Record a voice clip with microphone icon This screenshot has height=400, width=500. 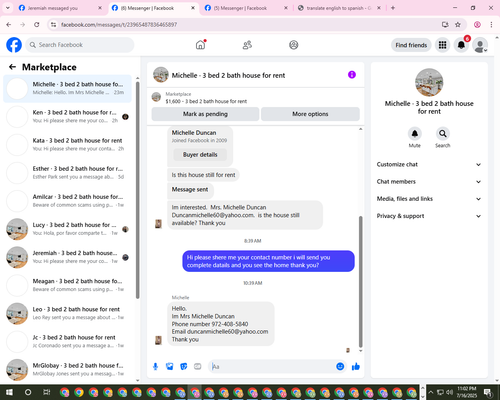point(155,367)
